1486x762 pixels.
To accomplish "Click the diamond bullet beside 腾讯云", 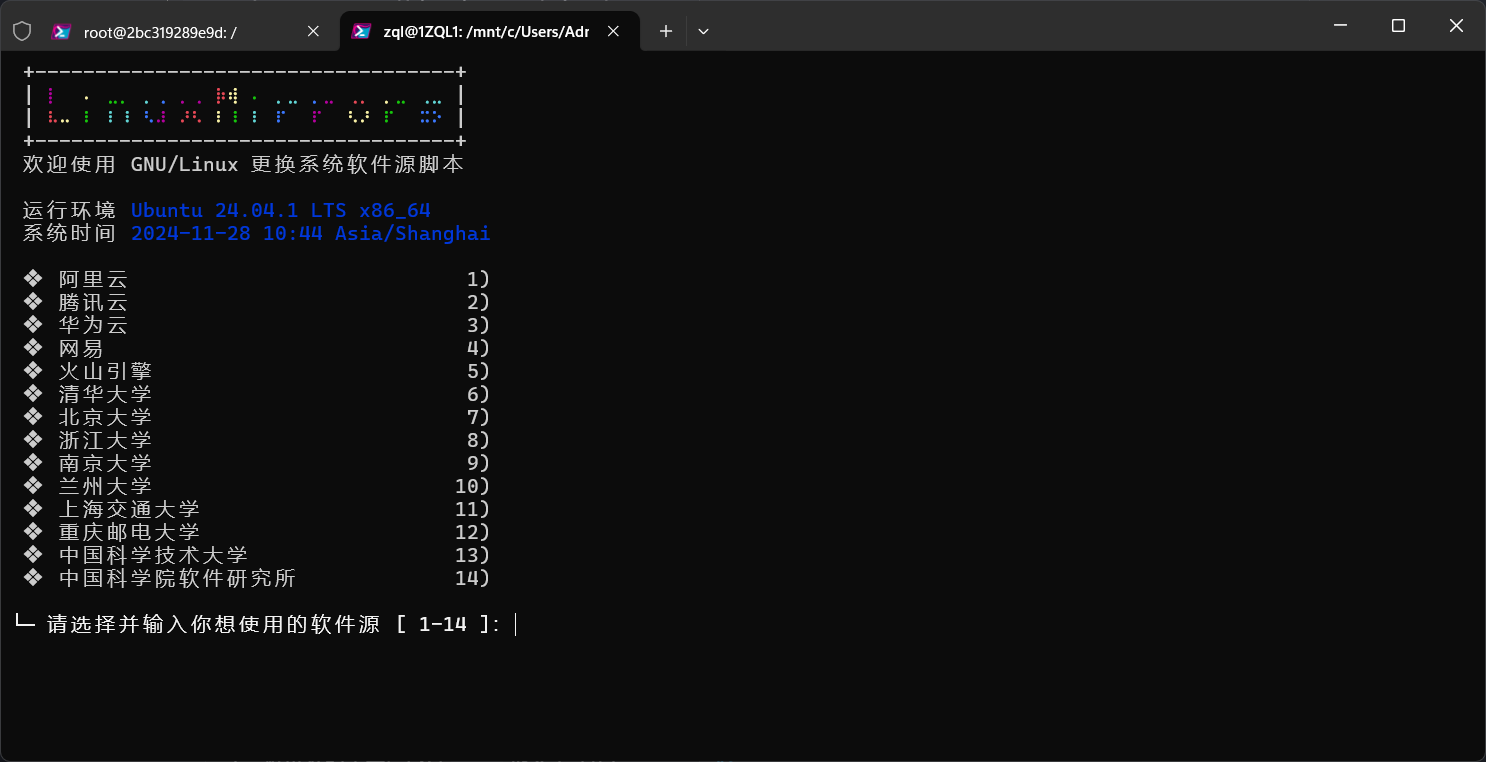I will coord(34,302).
